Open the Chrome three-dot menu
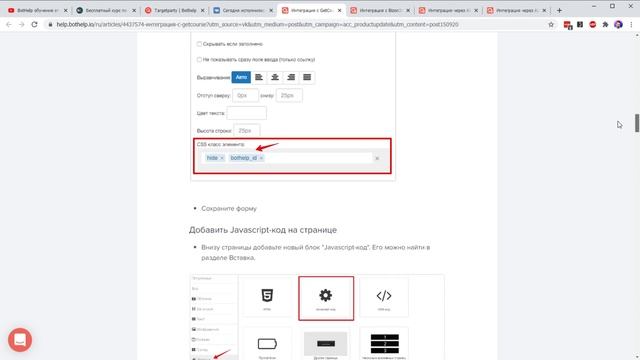This screenshot has height=360, width=640. pyautogui.click(x=631, y=24)
